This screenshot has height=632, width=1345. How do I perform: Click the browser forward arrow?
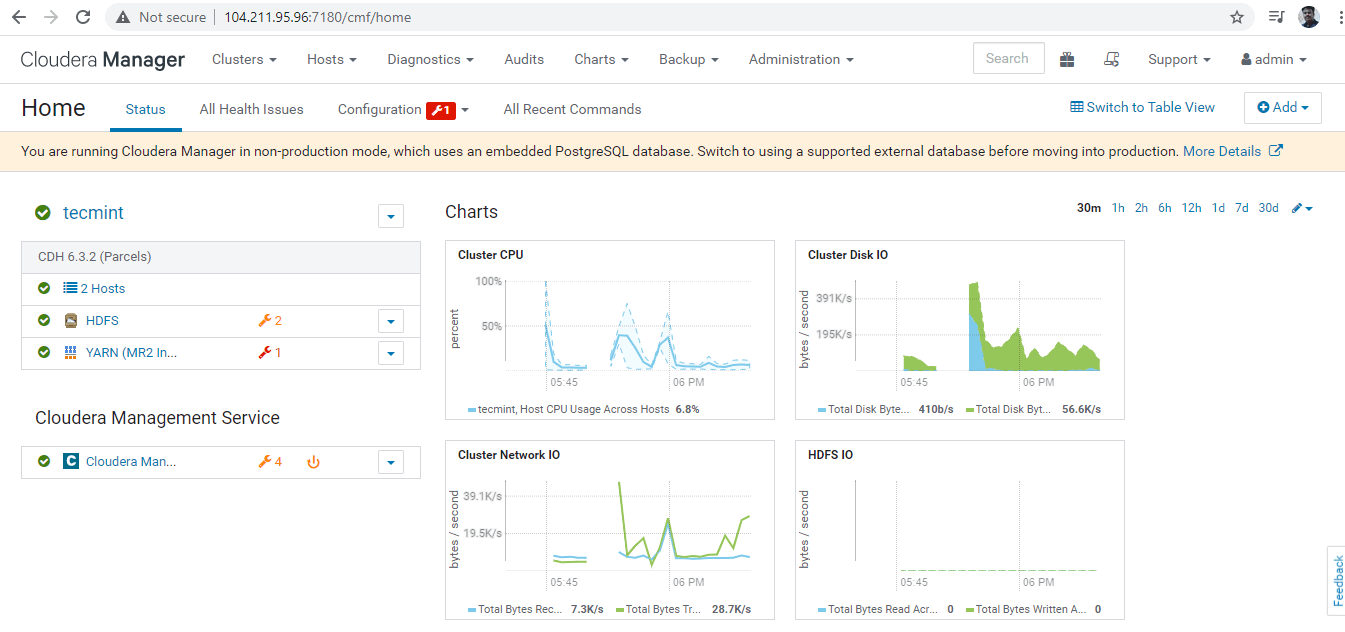pyautogui.click(x=51, y=17)
